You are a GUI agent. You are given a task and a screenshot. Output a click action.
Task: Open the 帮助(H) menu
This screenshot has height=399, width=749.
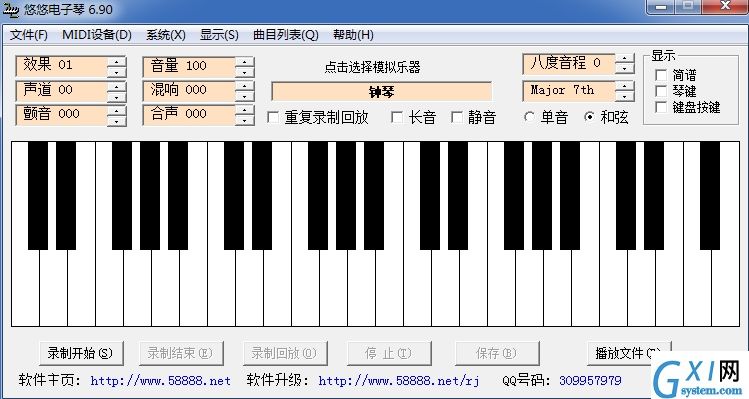pyautogui.click(x=353, y=35)
